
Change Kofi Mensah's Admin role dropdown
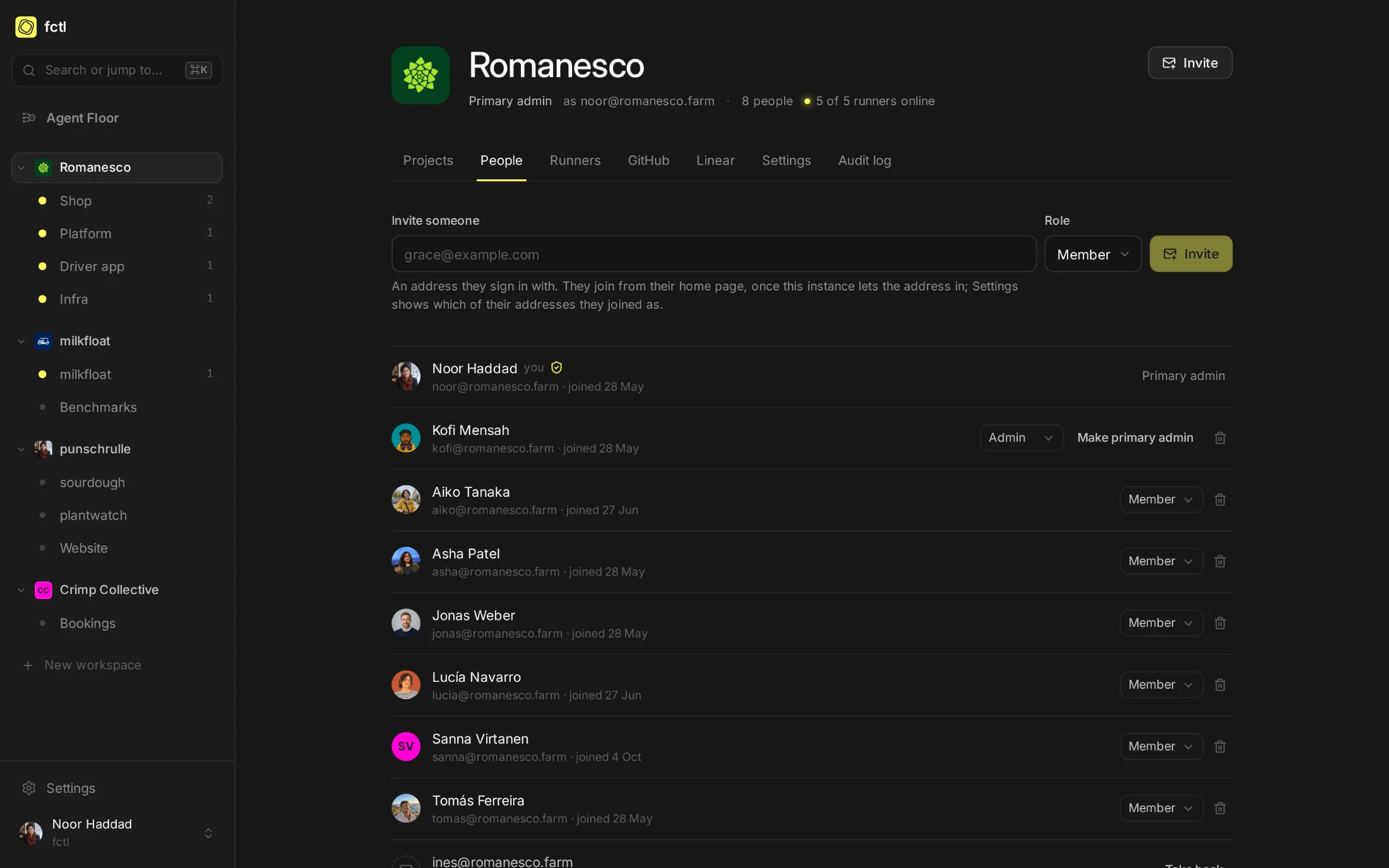coord(1021,437)
